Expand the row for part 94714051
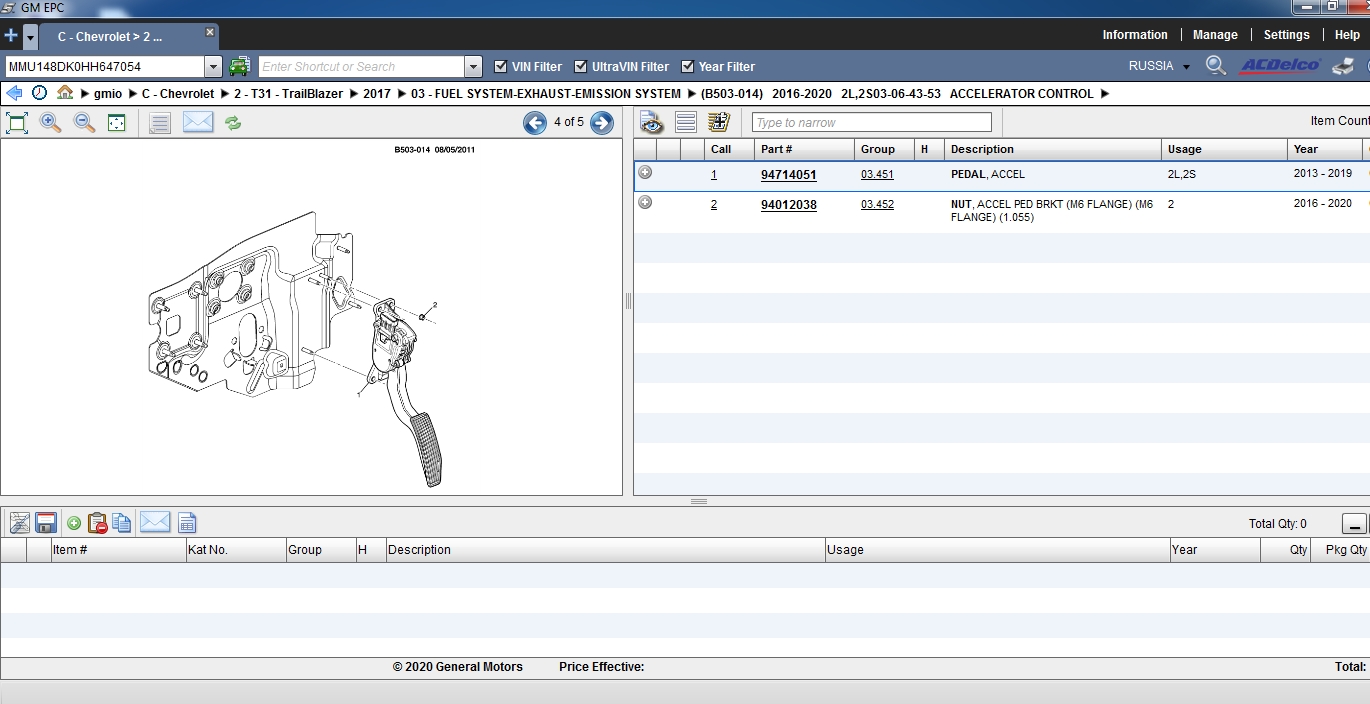This screenshot has width=1370, height=704. (x=645, y=173)
